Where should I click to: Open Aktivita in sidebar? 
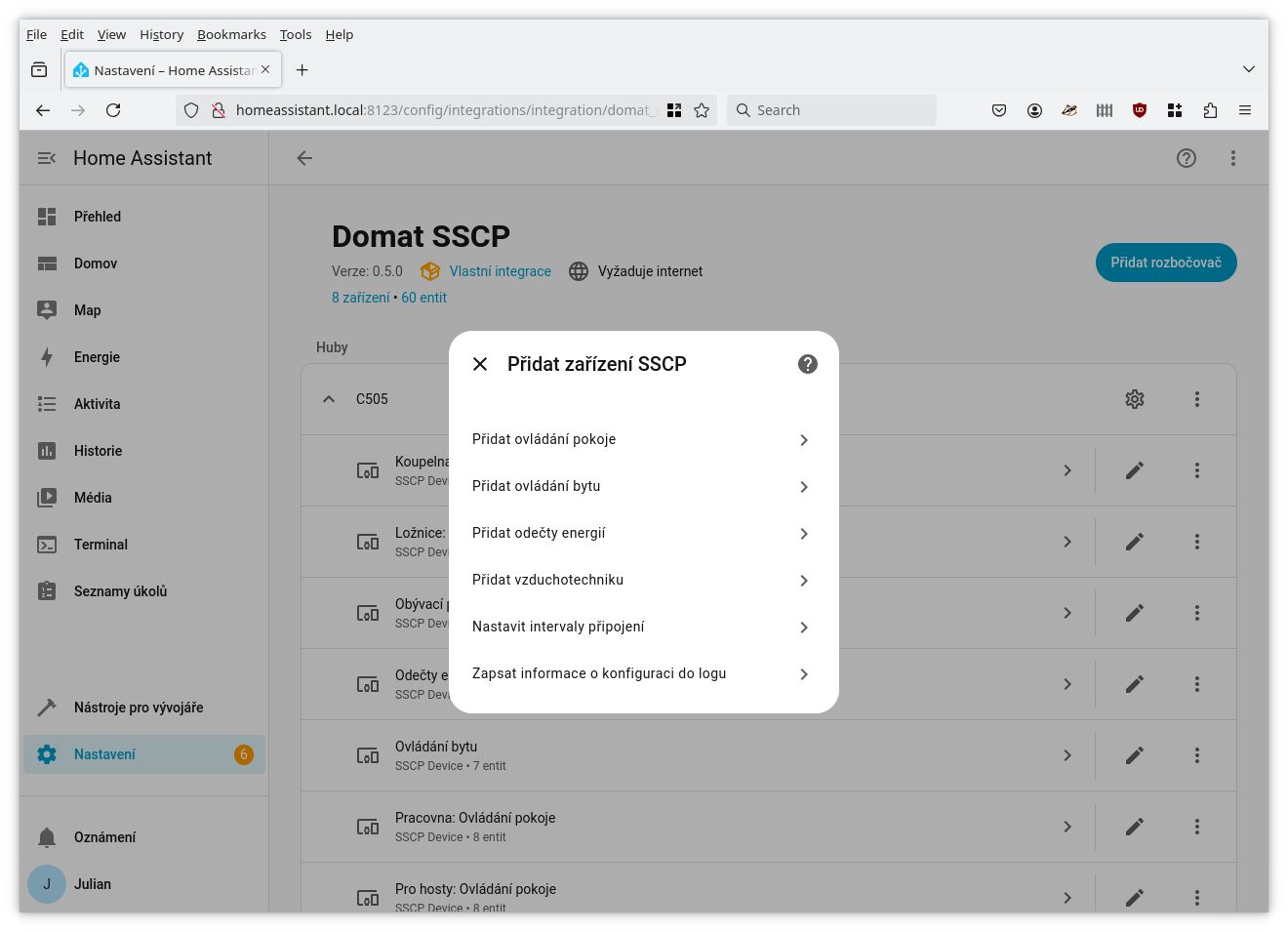[x=144, y=404]
